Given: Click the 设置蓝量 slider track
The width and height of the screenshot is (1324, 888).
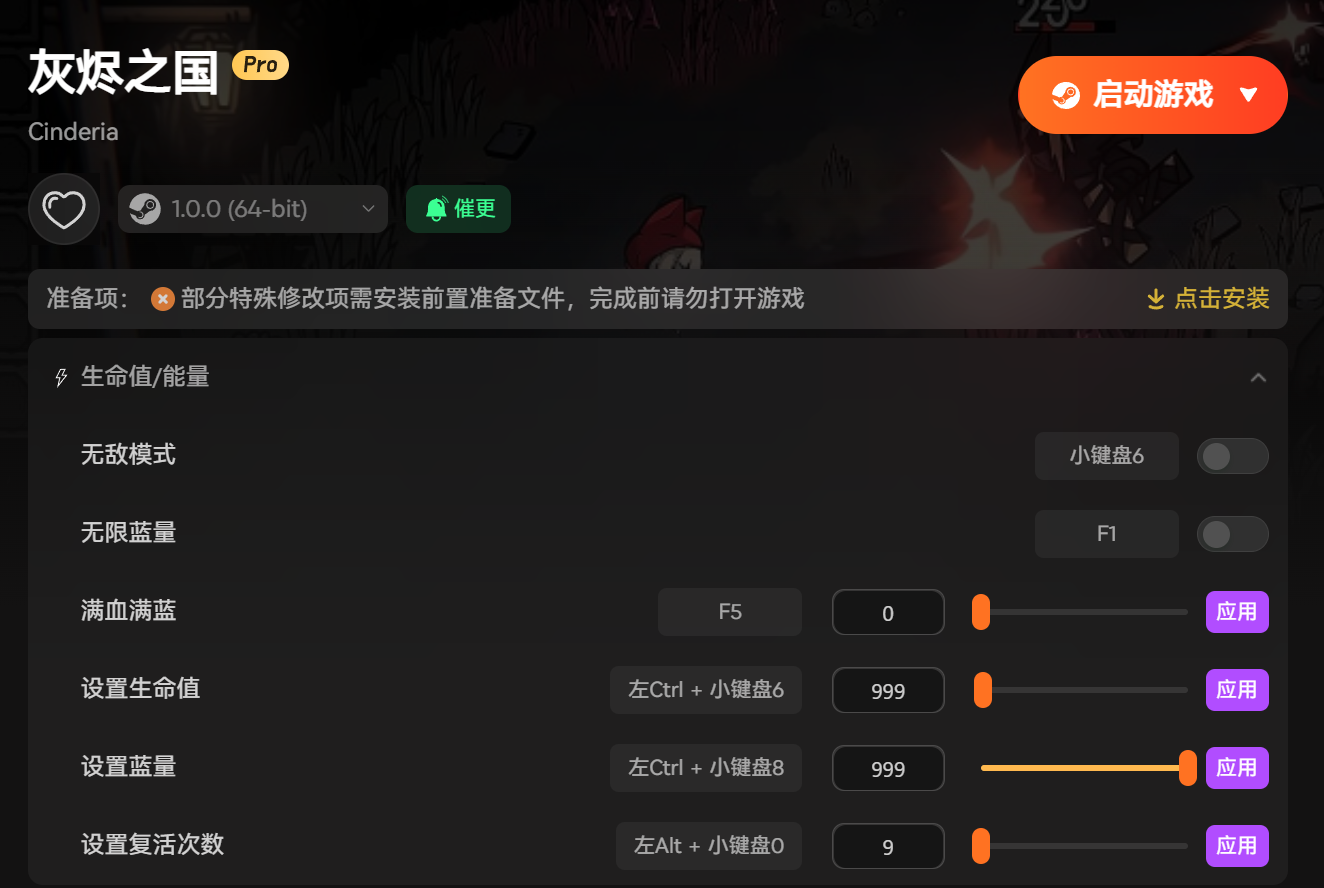Looking at the screenshot, I should coord(1084,768).
